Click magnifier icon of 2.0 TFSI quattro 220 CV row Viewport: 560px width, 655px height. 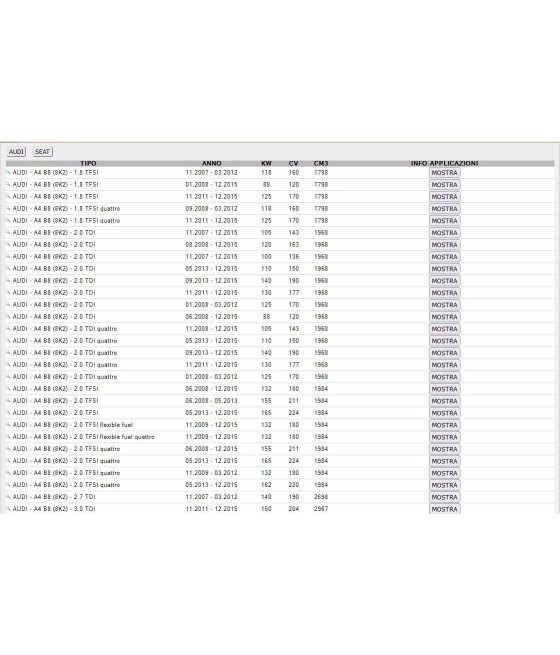[x=8, y=485]
